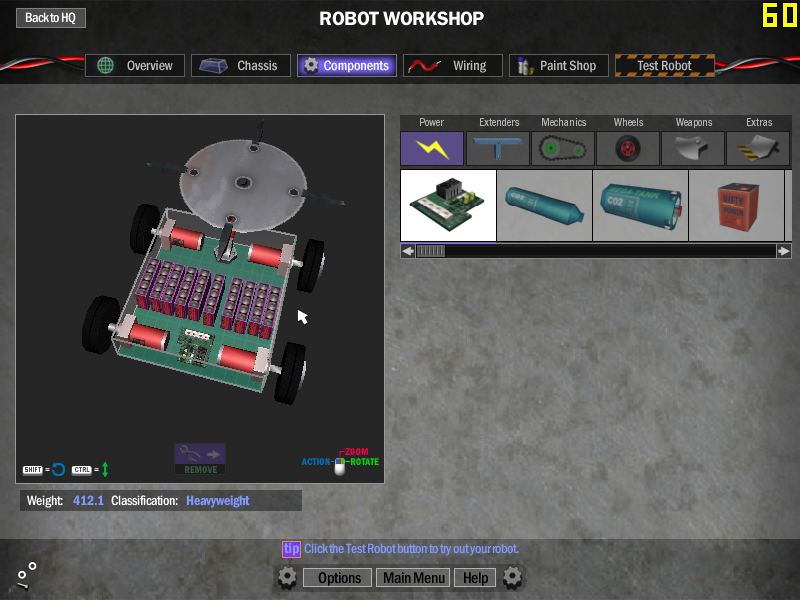Viewport: 800px width, 600px height.
Task: Open the Weapons category icon
Action: click(x=693, y=148)
